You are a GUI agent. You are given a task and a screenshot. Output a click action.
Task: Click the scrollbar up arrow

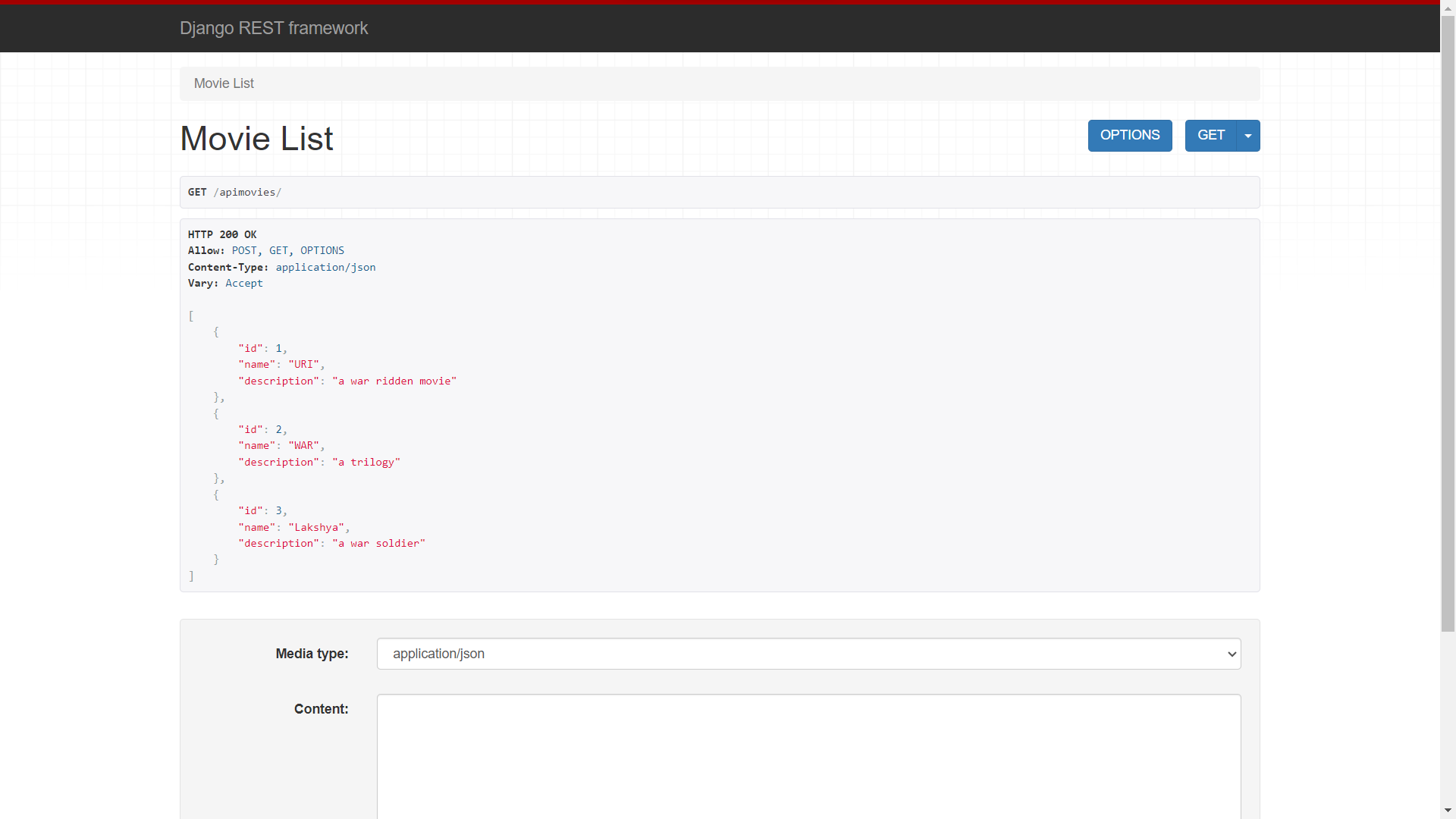pyautogui.click(x=1448, y=8)
